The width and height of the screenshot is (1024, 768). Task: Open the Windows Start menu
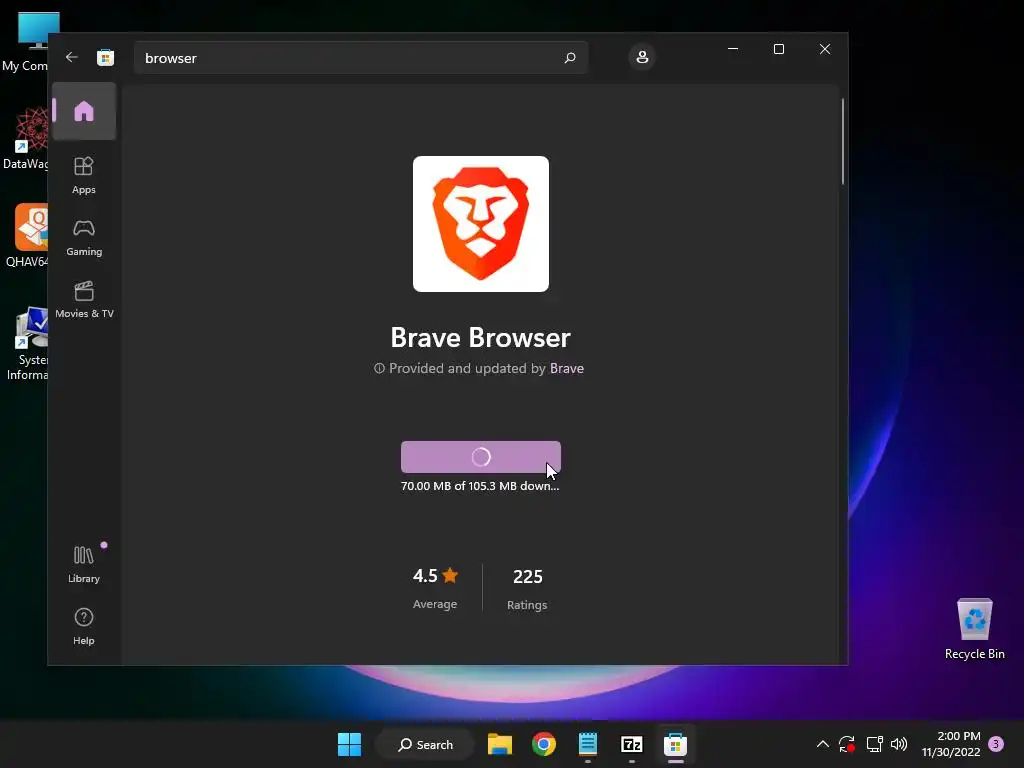click(x=349, y=744)
